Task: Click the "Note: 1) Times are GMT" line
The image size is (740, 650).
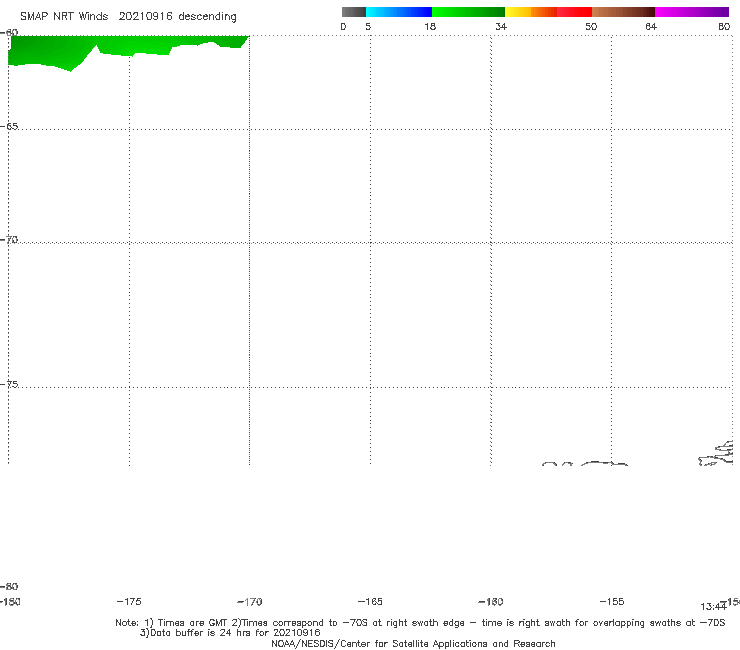Action: point(420,623)
